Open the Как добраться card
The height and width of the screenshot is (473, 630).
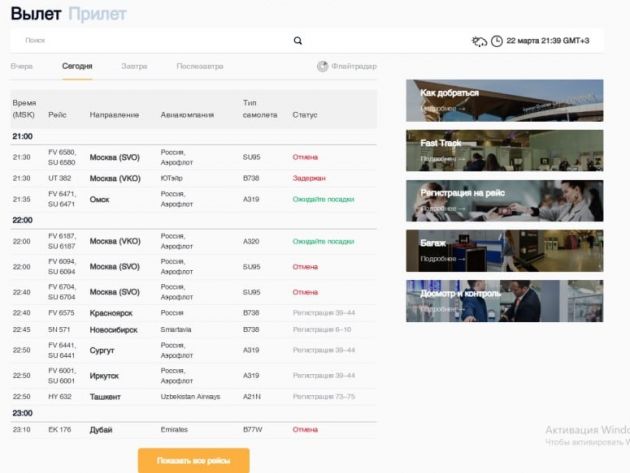[x=504, y=100]
